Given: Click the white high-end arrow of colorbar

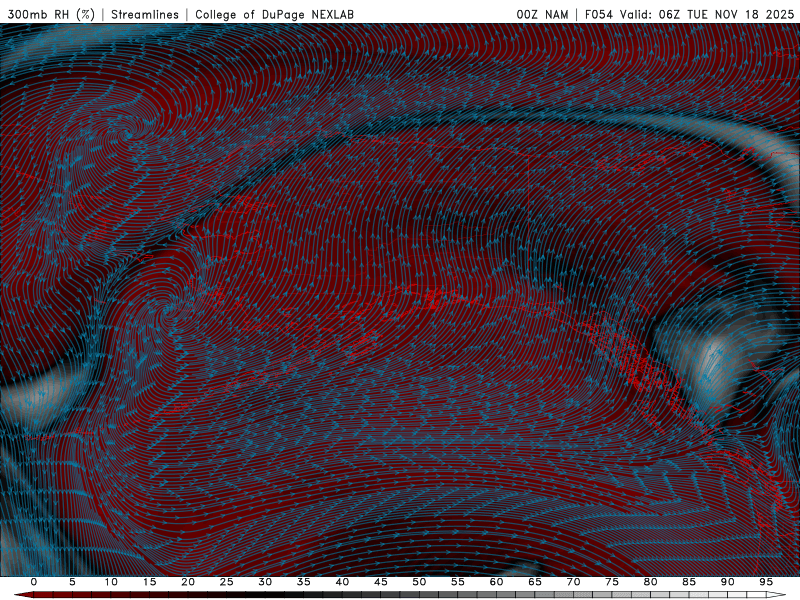Looking at the screenshot, I should (x=777, y=595).
